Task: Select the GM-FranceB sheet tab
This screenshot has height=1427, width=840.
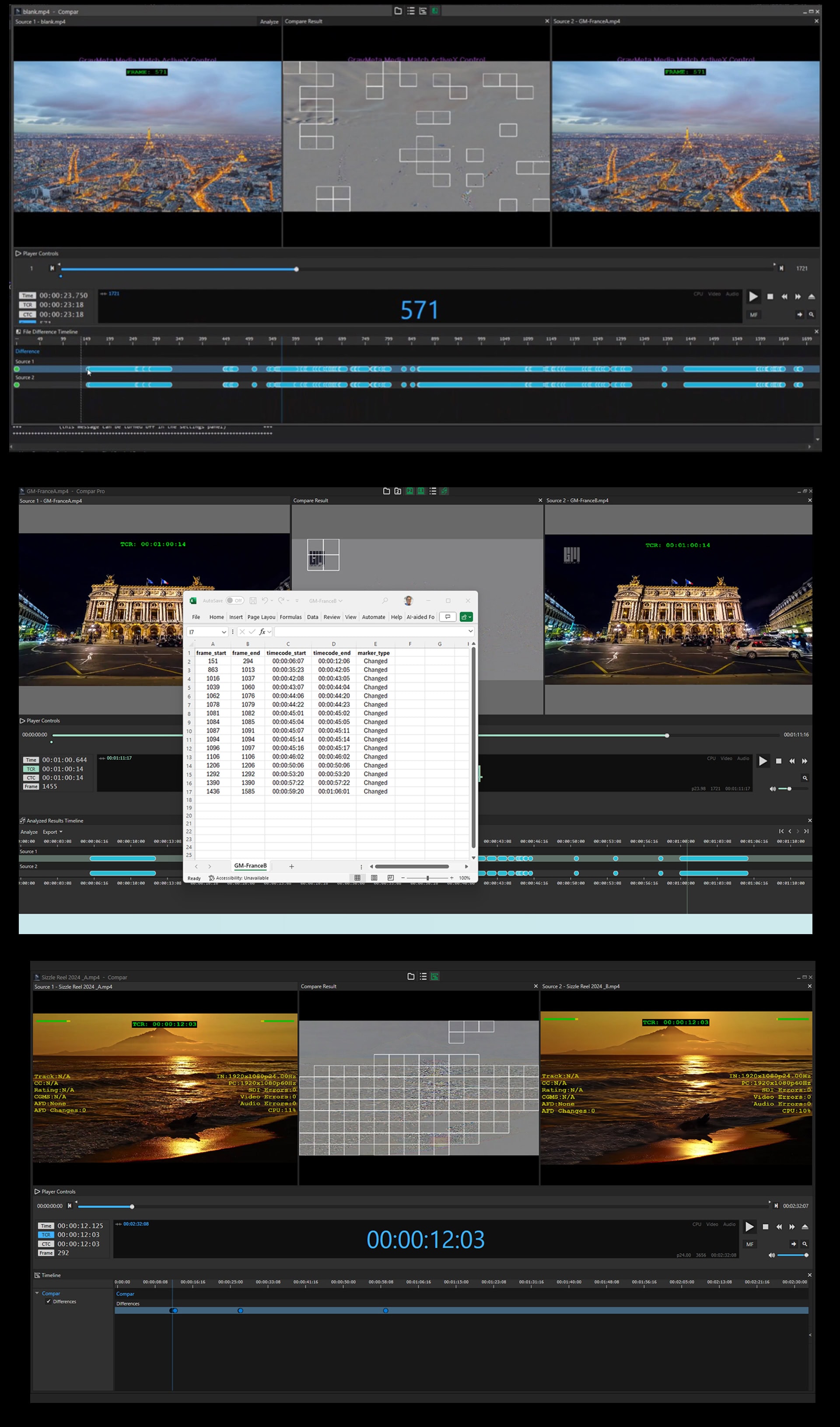Action: click(x=250, y=866)
